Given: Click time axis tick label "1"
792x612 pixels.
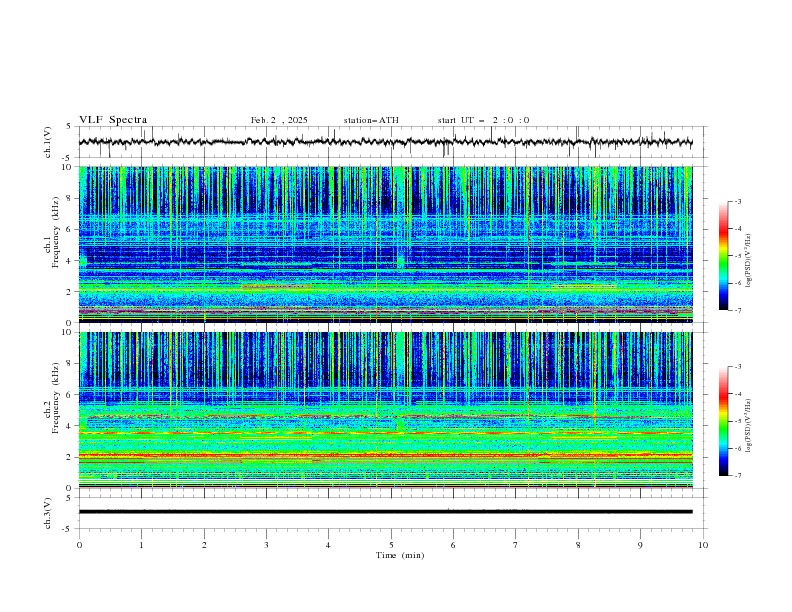Looking at the screenshot, I should 141,545.
